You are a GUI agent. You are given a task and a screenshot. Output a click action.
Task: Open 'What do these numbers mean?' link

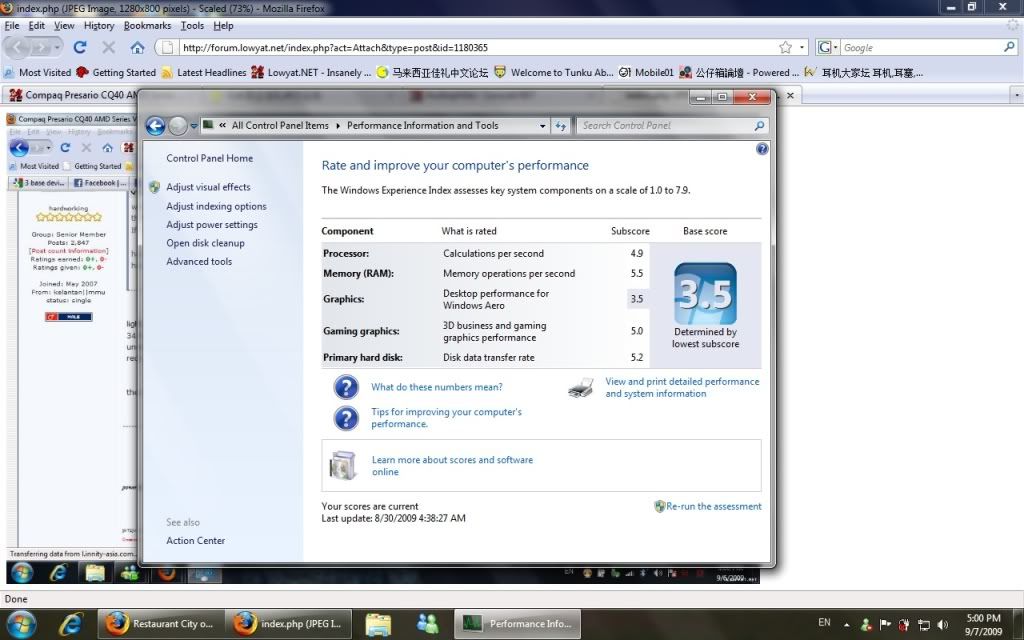(x=437, y=387)
